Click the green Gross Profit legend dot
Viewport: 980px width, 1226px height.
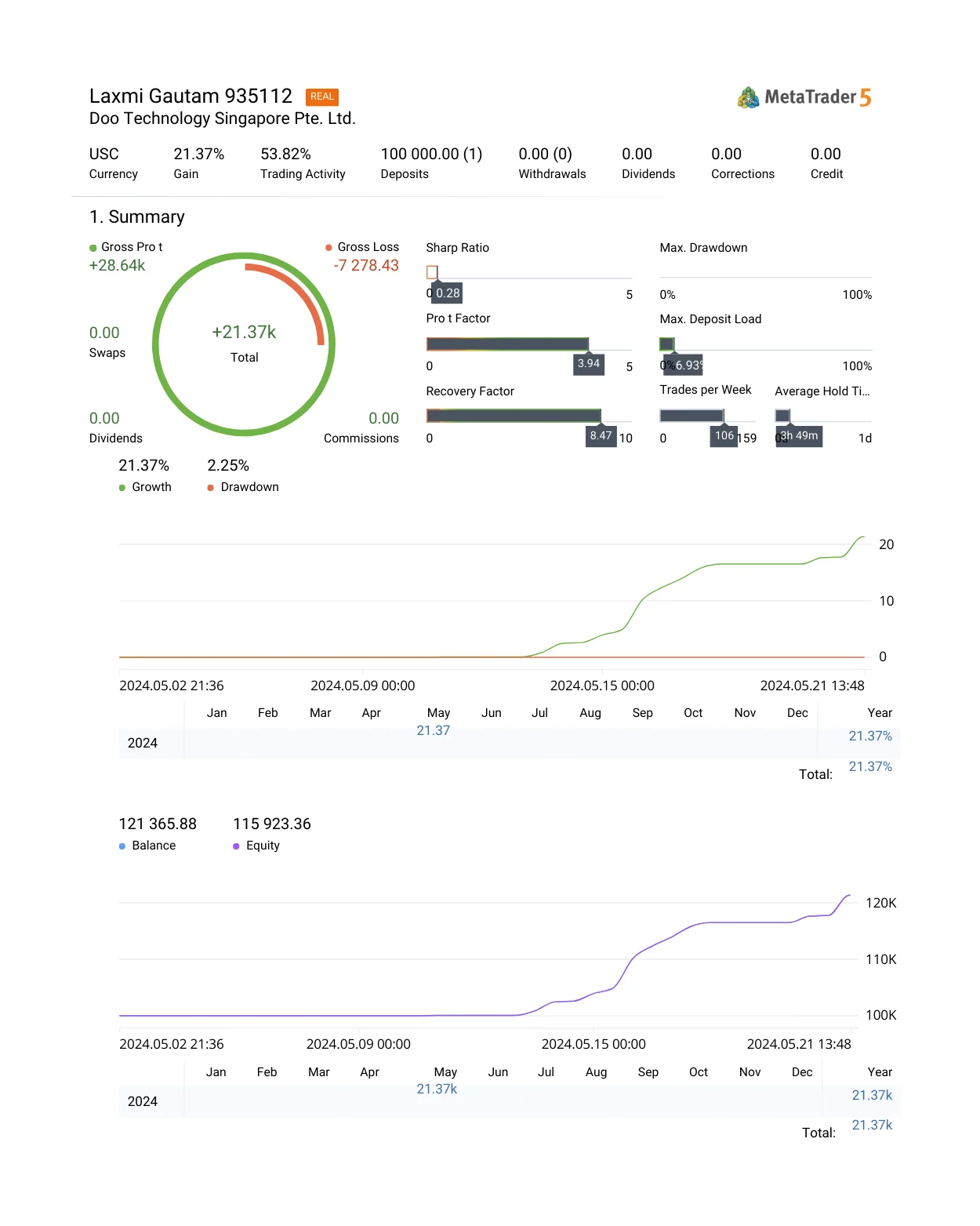click(x=93, y=248)
